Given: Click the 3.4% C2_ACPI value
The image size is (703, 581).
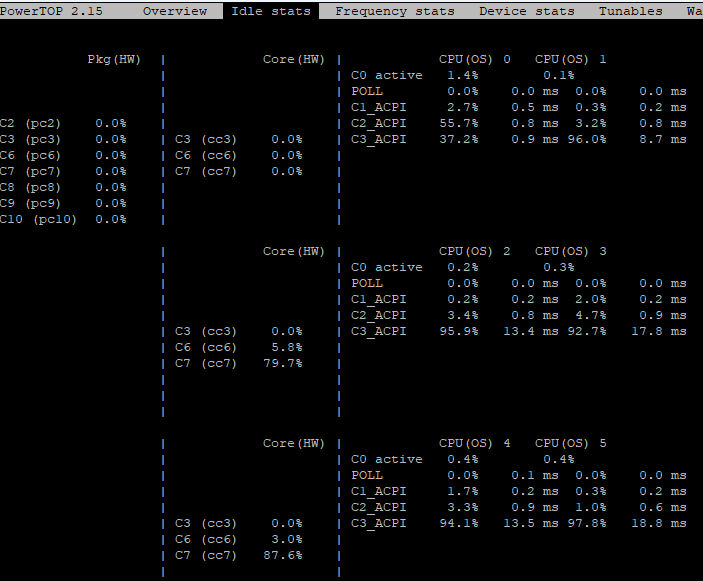Looking at the screenshot, I should 463,316.
